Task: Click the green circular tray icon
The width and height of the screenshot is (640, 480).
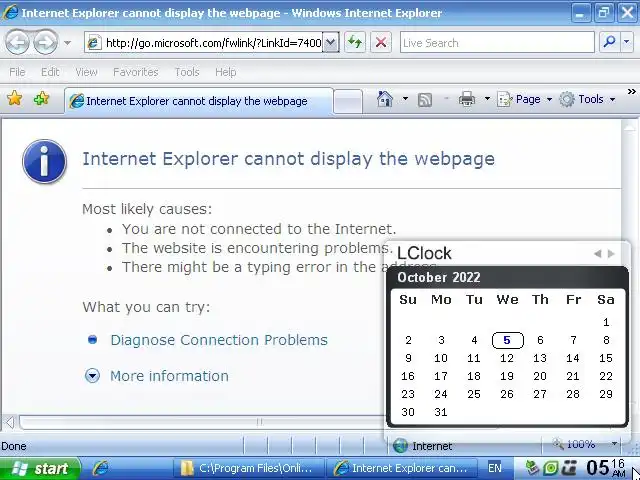Action: pyautogui.click(x=551, y=468)
